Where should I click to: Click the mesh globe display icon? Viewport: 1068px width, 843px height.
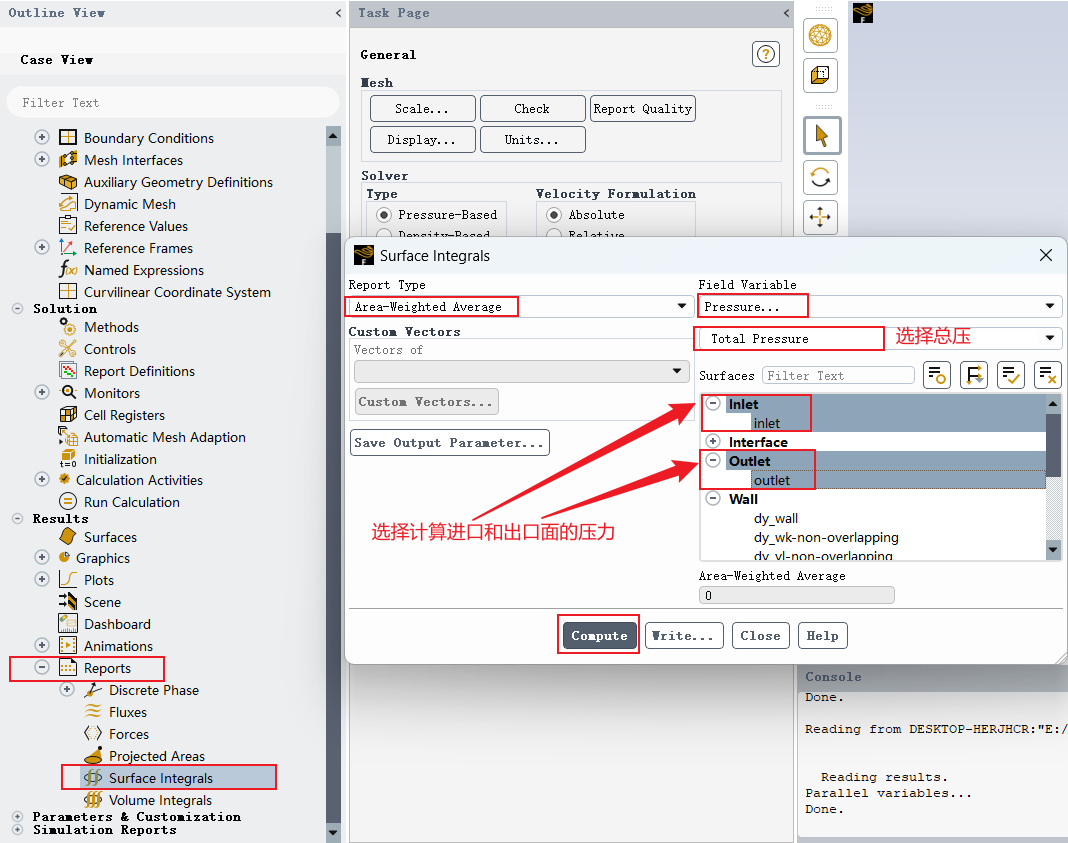coord(820,35)
